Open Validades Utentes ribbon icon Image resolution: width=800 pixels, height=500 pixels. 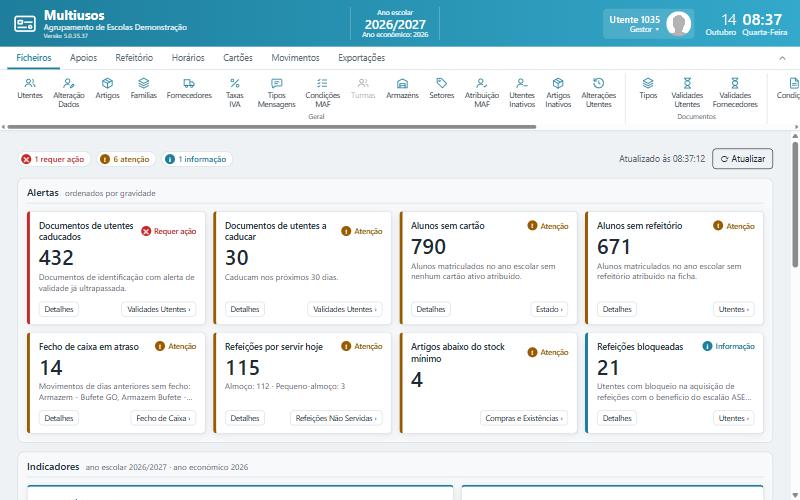[687, 92]
